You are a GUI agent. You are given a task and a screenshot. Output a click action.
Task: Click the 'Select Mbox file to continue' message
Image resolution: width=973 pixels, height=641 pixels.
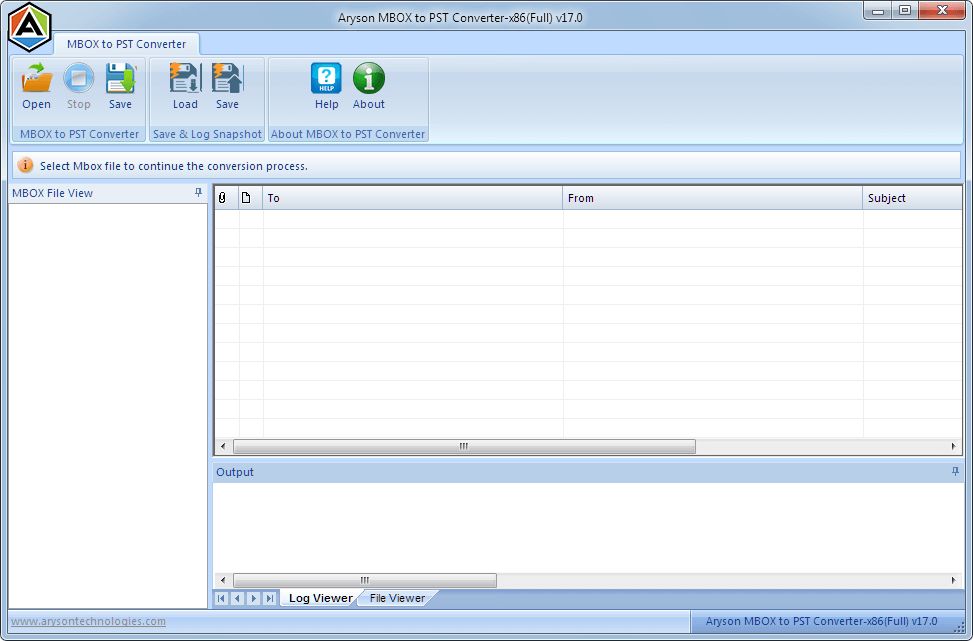tap(174, 166)
